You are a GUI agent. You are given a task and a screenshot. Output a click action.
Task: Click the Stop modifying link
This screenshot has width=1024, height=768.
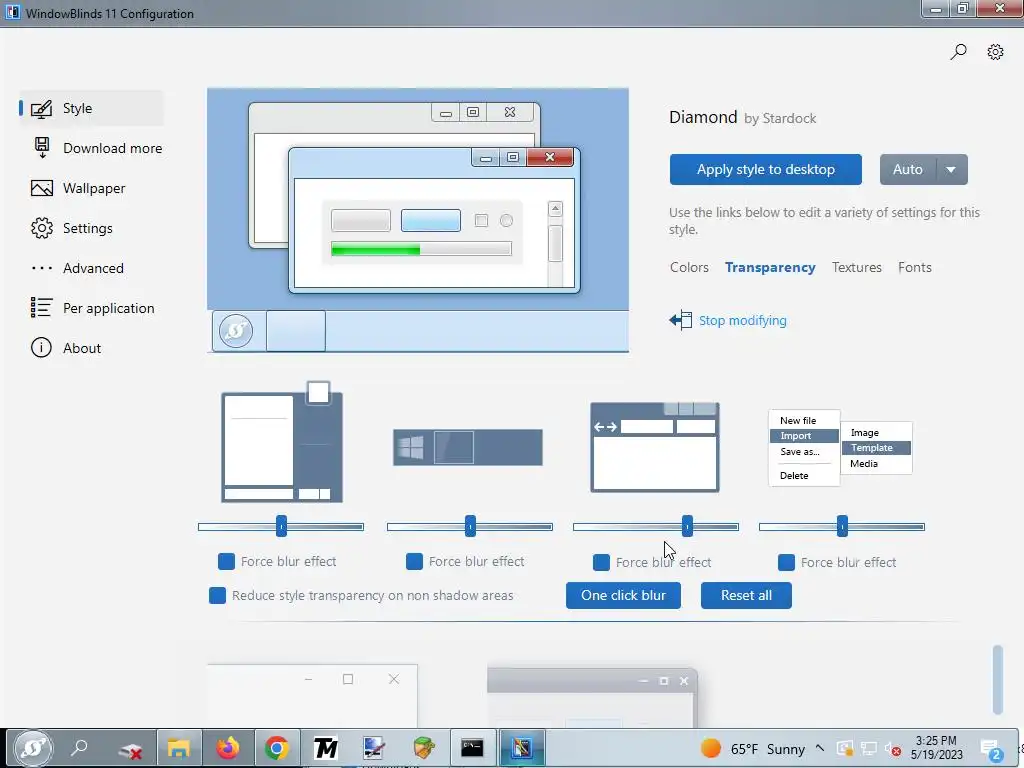pyautogui.click(x=743, y=320)
